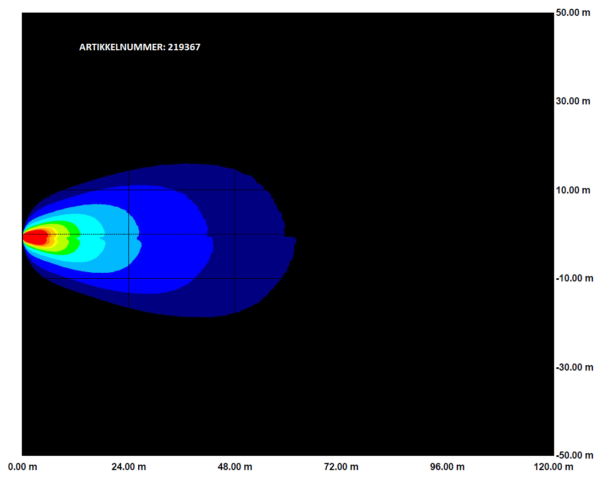
Task: Select the 30.00 m y-axis label
Action: 576,101
